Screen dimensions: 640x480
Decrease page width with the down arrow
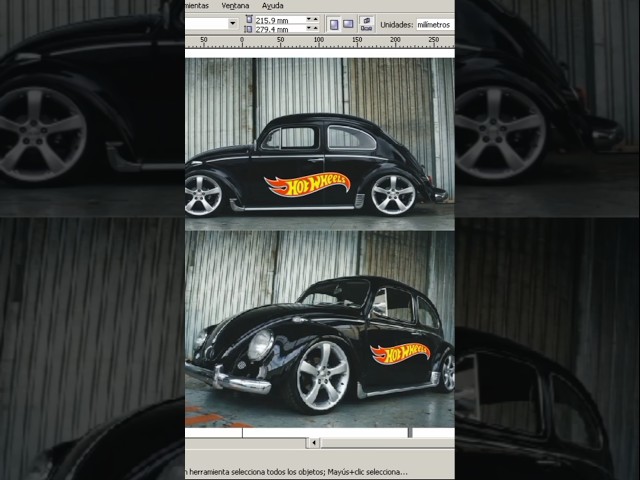point(309,19)
